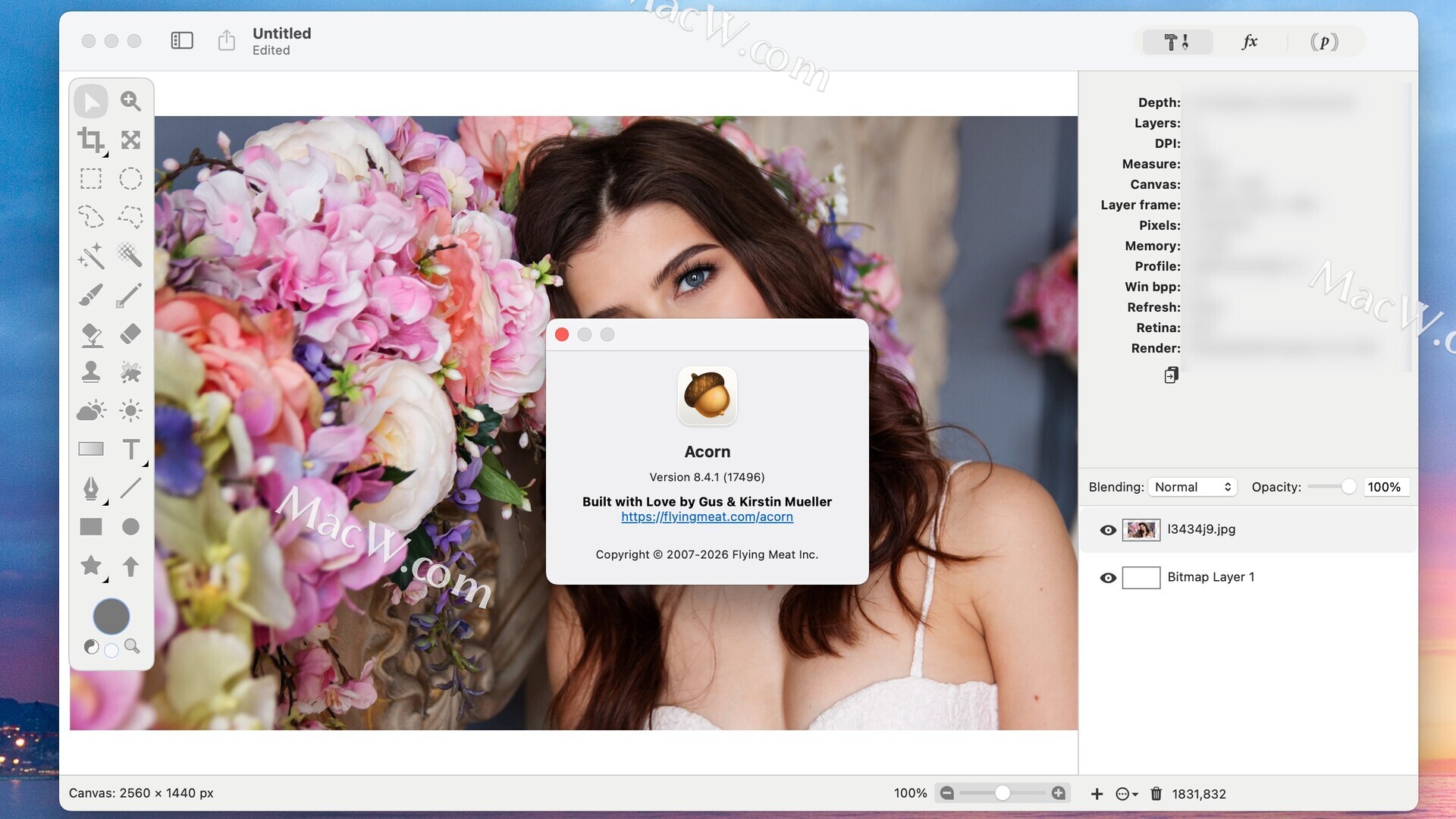The height and width of the screenshot is (819, 1456).
Task: Select the Magic Wand tool
Action: coord(91,256)
